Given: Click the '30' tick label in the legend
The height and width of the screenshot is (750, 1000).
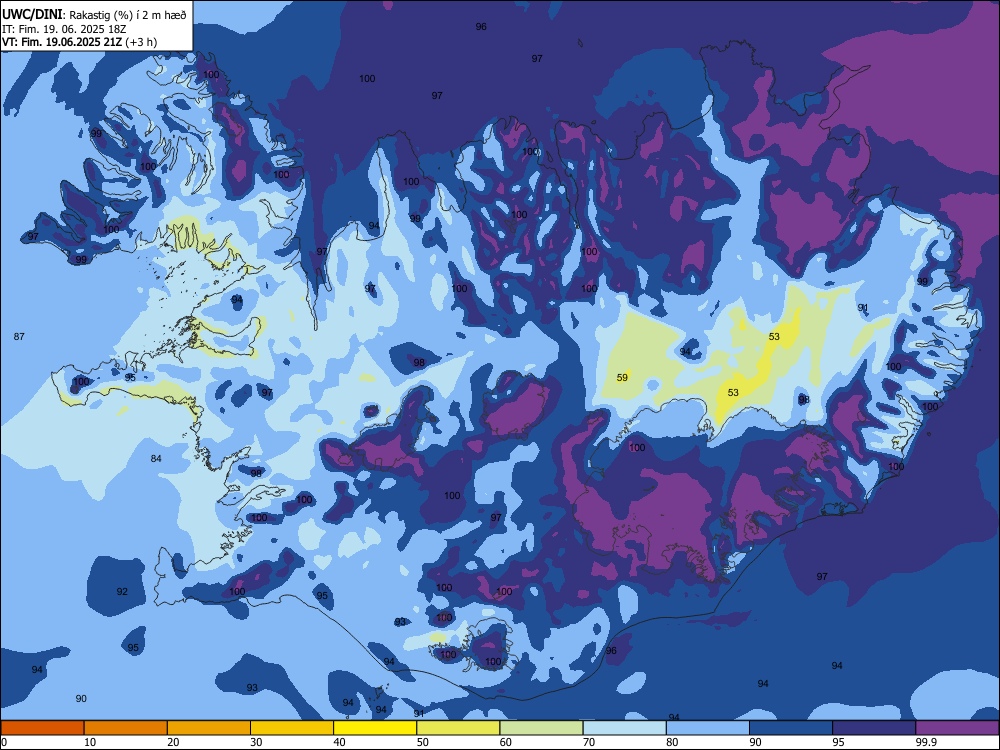Looking at the screenshot, I should tap(256, 742).
